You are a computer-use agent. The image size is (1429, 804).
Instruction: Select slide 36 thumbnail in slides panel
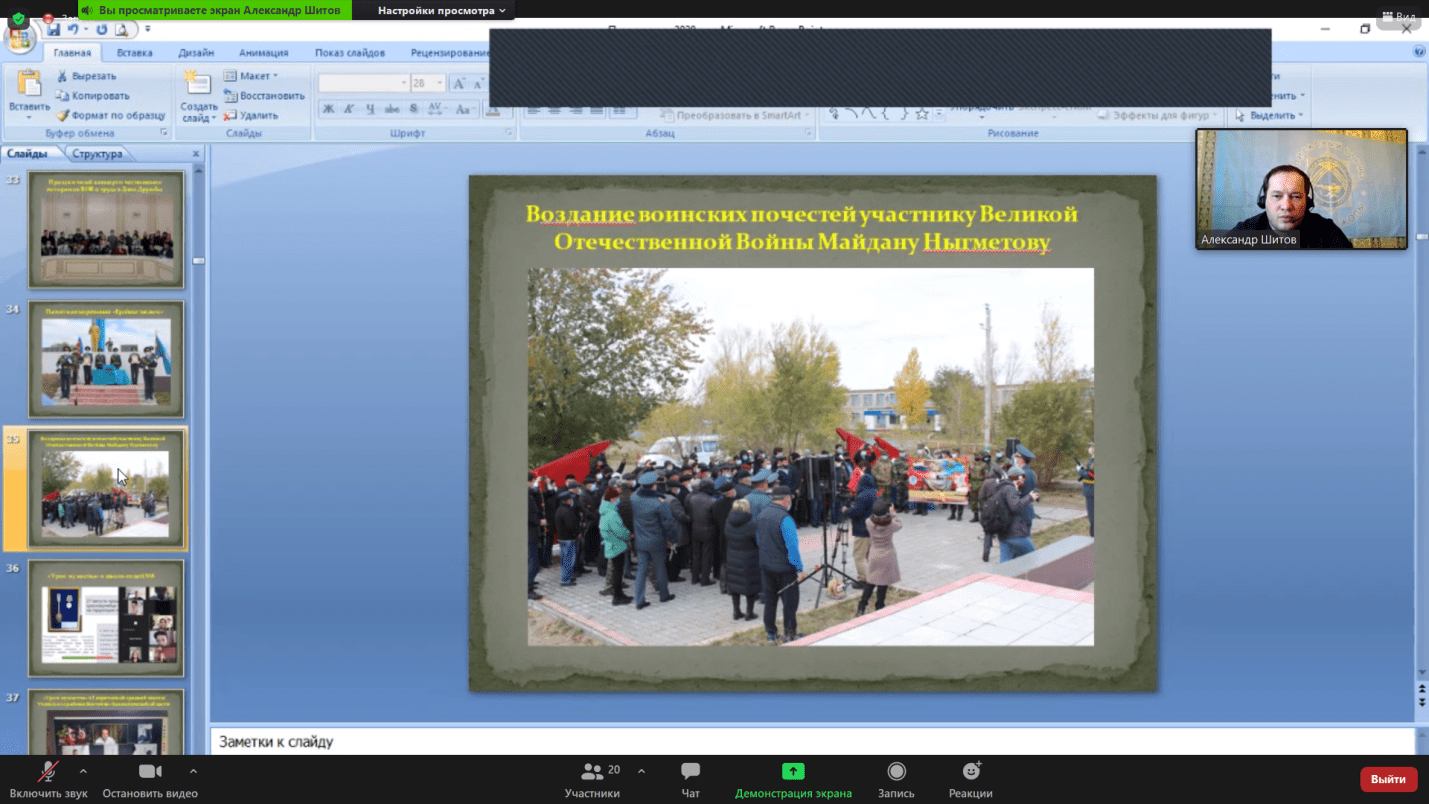coord(106,618)
